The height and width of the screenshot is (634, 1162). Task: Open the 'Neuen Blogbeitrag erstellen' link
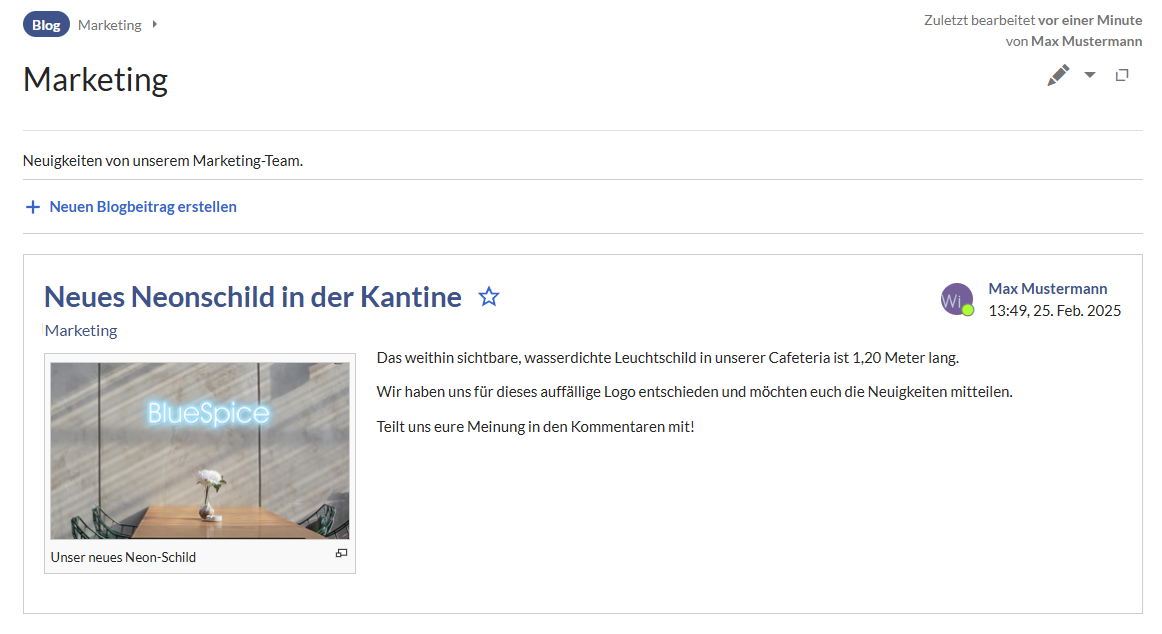coord(143,207)
